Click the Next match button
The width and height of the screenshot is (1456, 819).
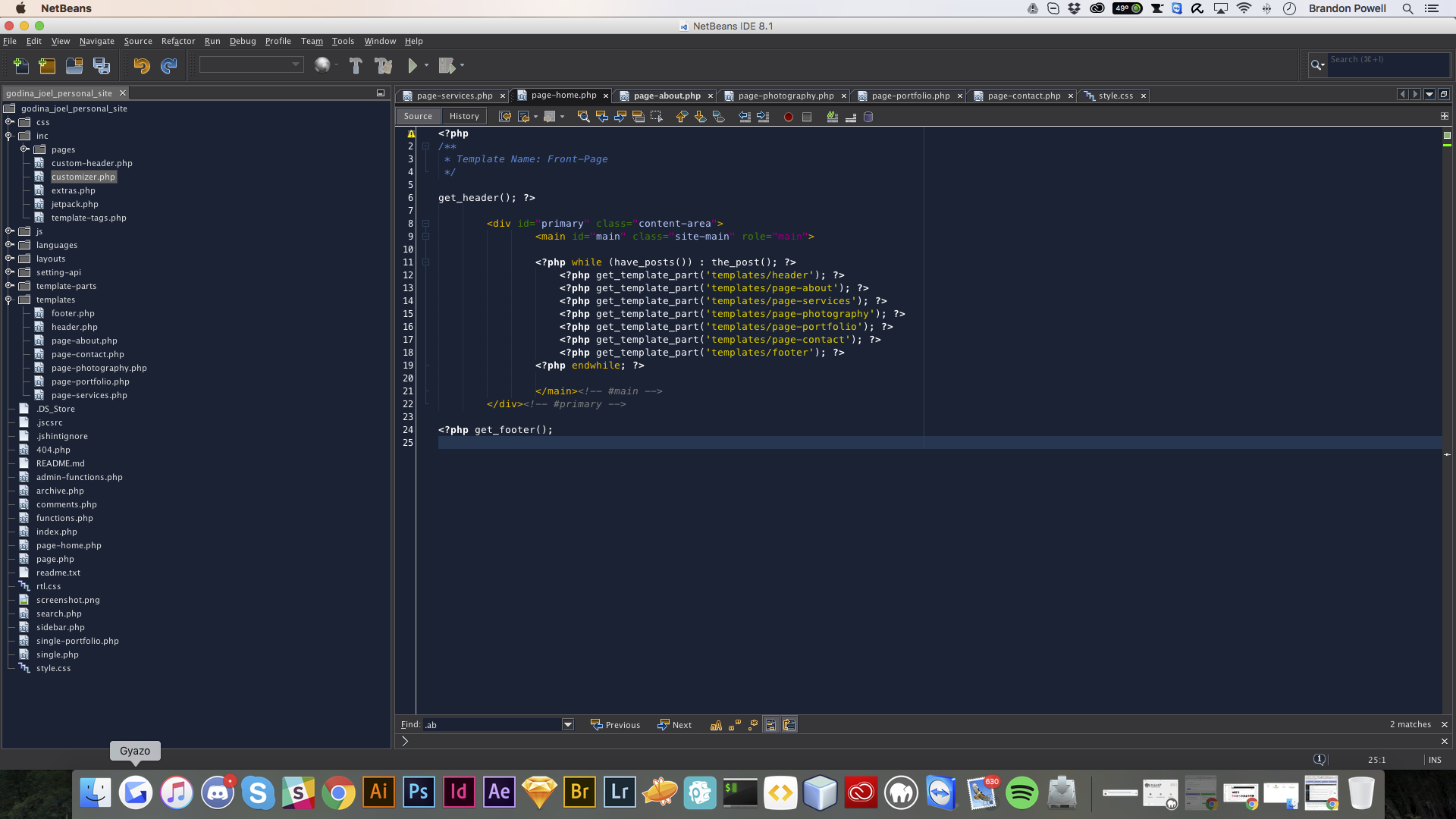coord(675,725)
